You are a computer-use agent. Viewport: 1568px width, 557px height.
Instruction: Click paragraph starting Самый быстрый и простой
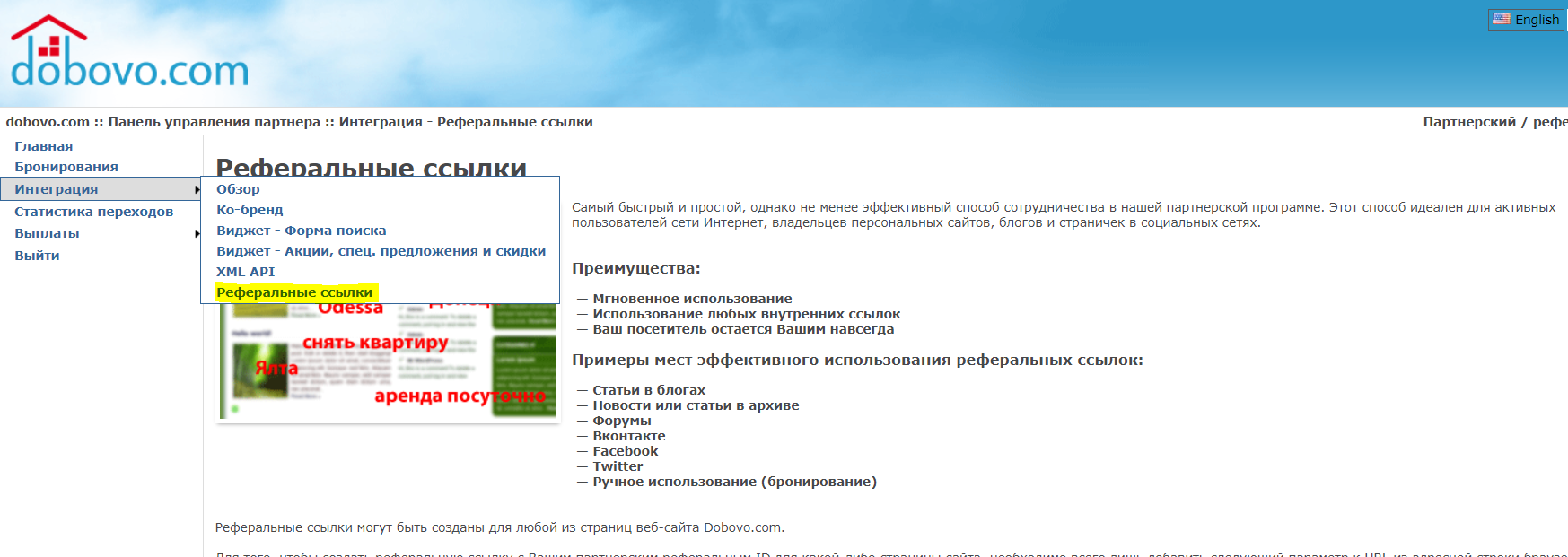(1064, 215)
